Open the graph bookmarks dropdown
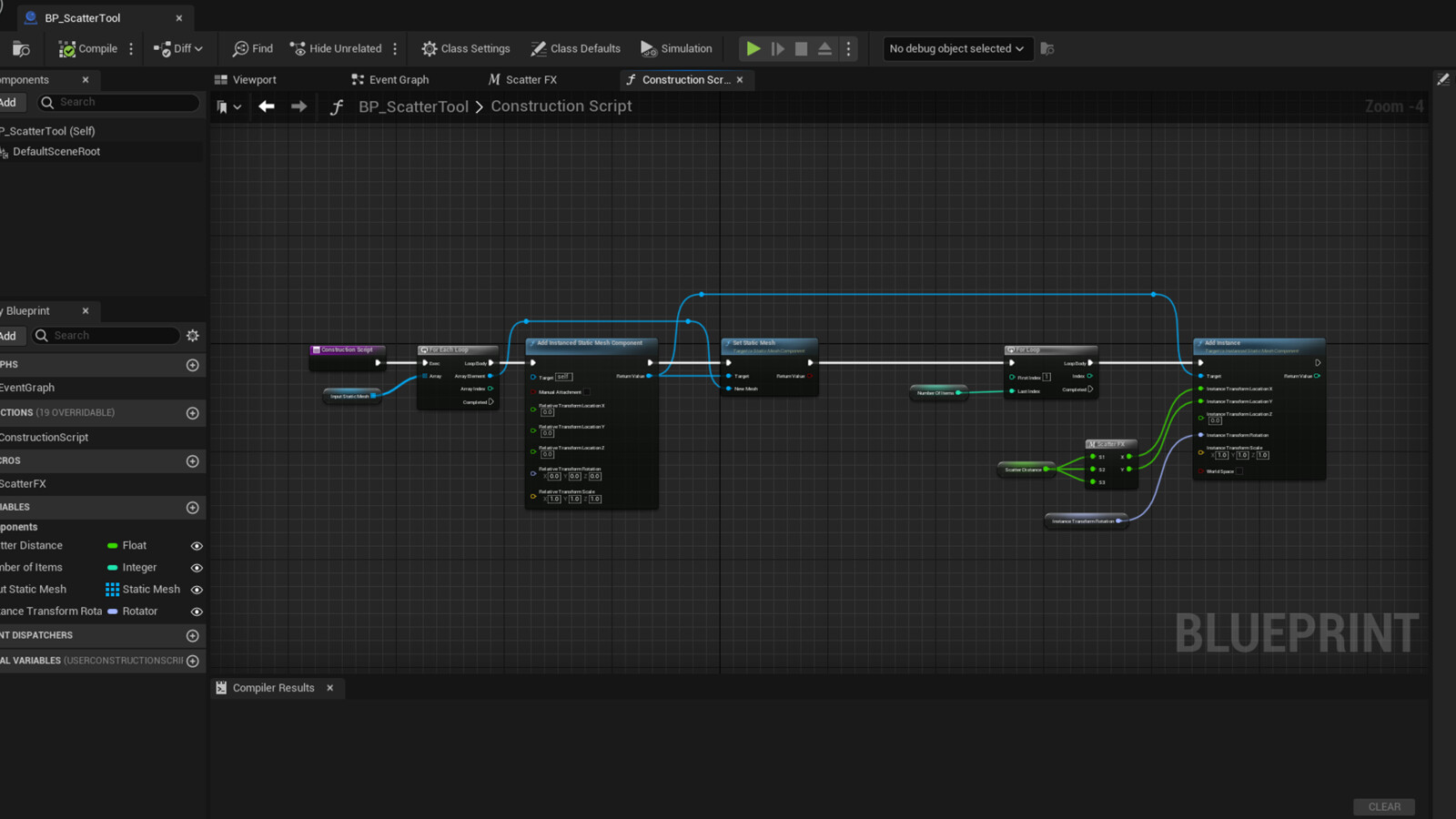 click(229, 107)
